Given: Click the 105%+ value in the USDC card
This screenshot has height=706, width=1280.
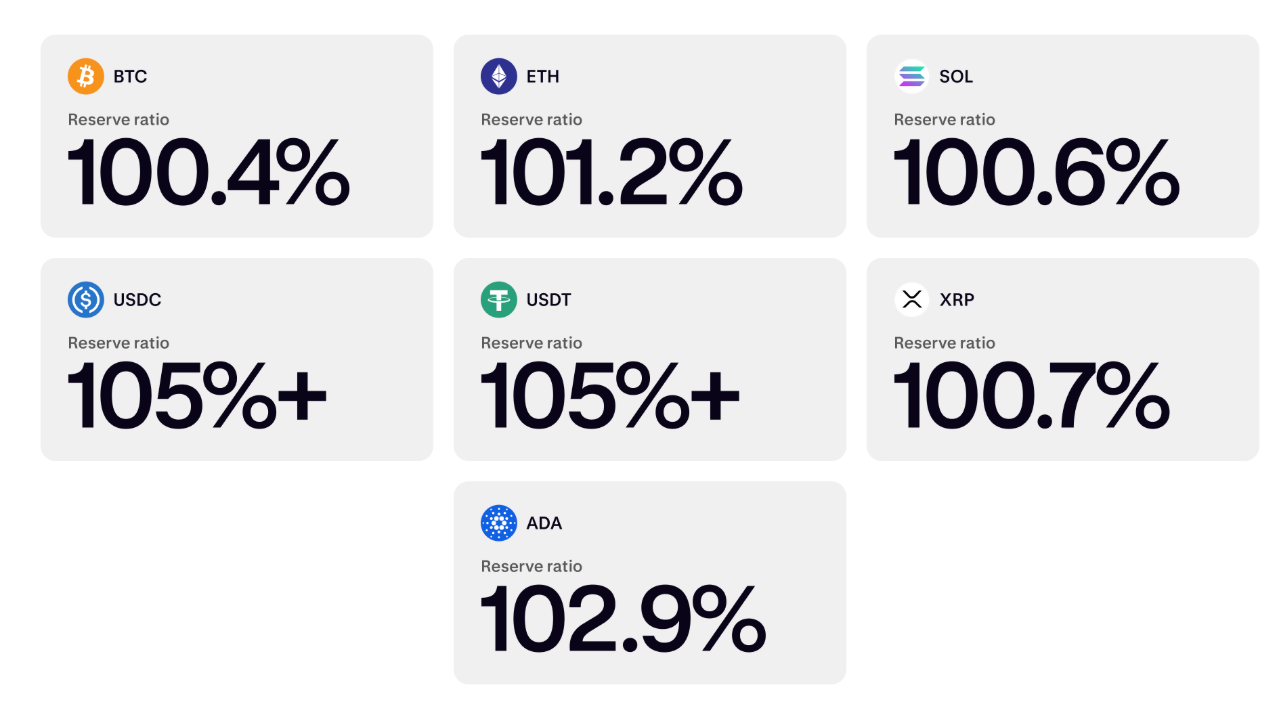Looking at the screenshot, I should [197, 395].
